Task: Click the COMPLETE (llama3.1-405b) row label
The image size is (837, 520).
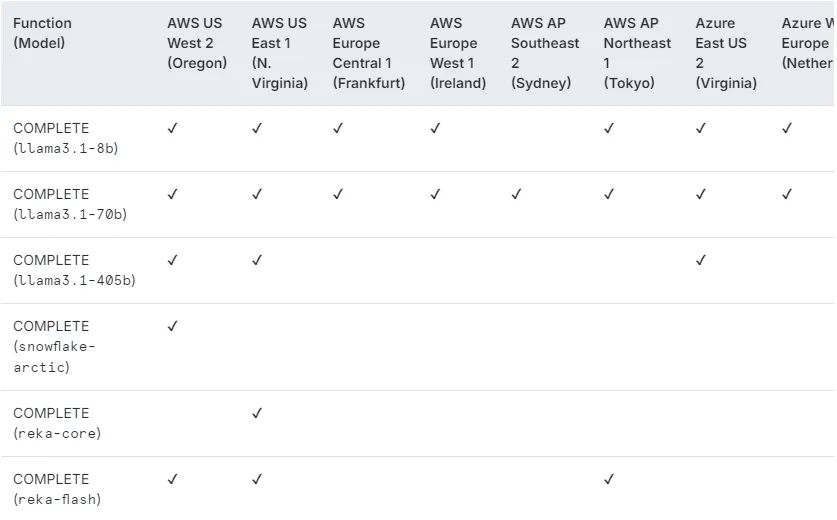Action: (x=74, y=270)
